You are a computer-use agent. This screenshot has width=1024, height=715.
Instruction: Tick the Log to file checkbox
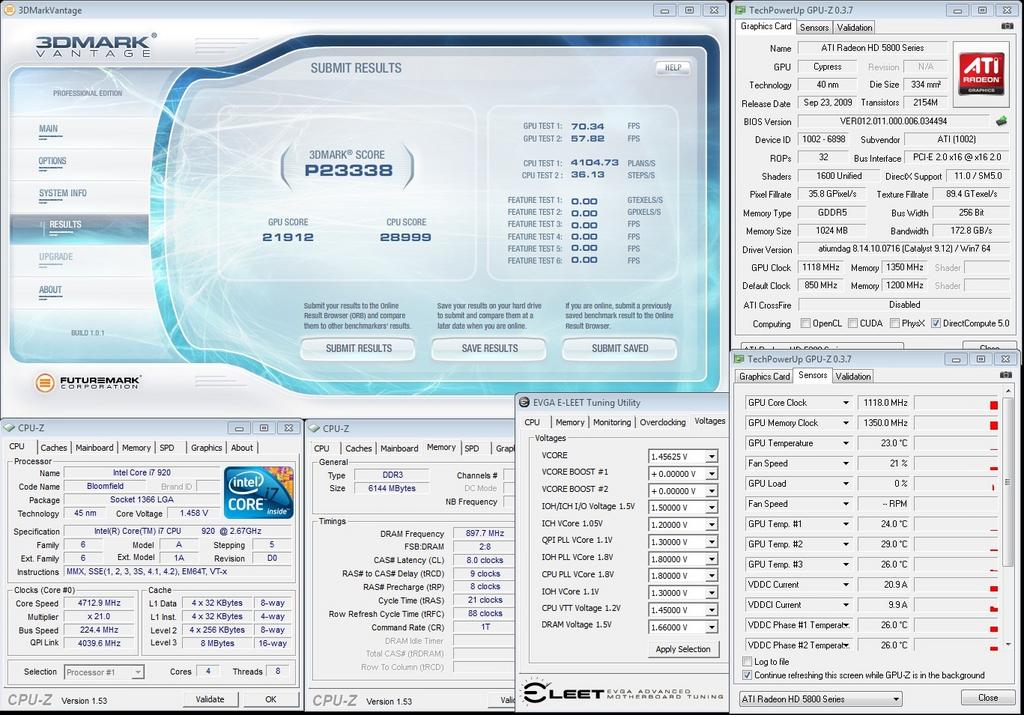point(748,662)
